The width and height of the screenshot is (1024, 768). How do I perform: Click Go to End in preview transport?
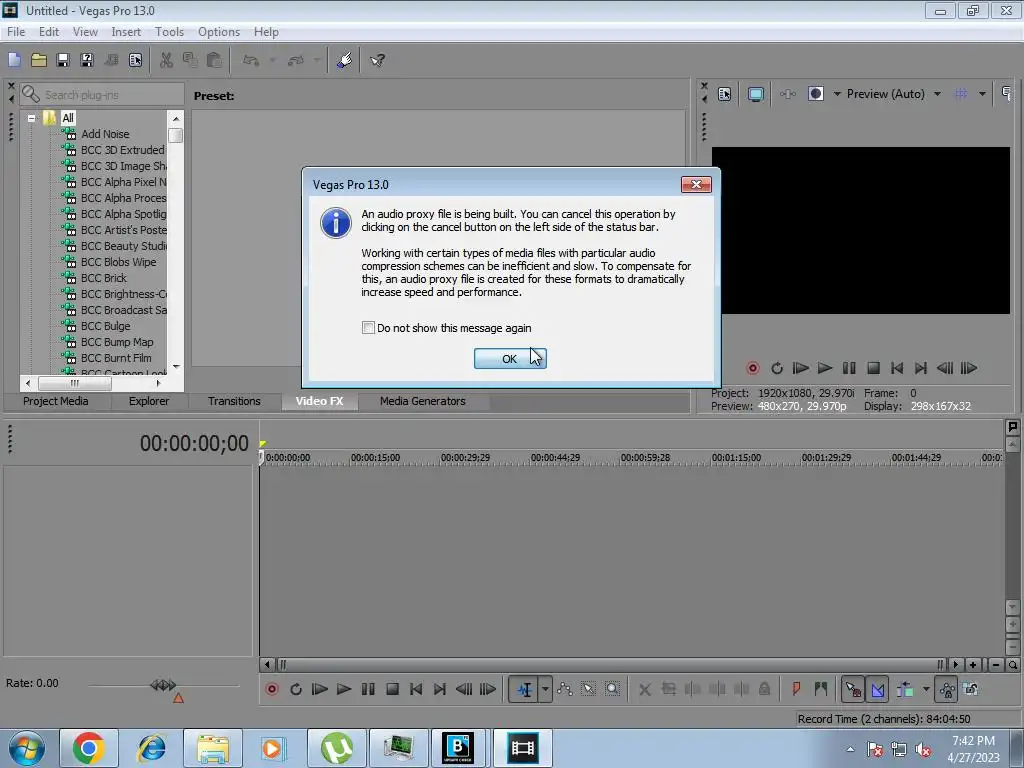(921, 368)
